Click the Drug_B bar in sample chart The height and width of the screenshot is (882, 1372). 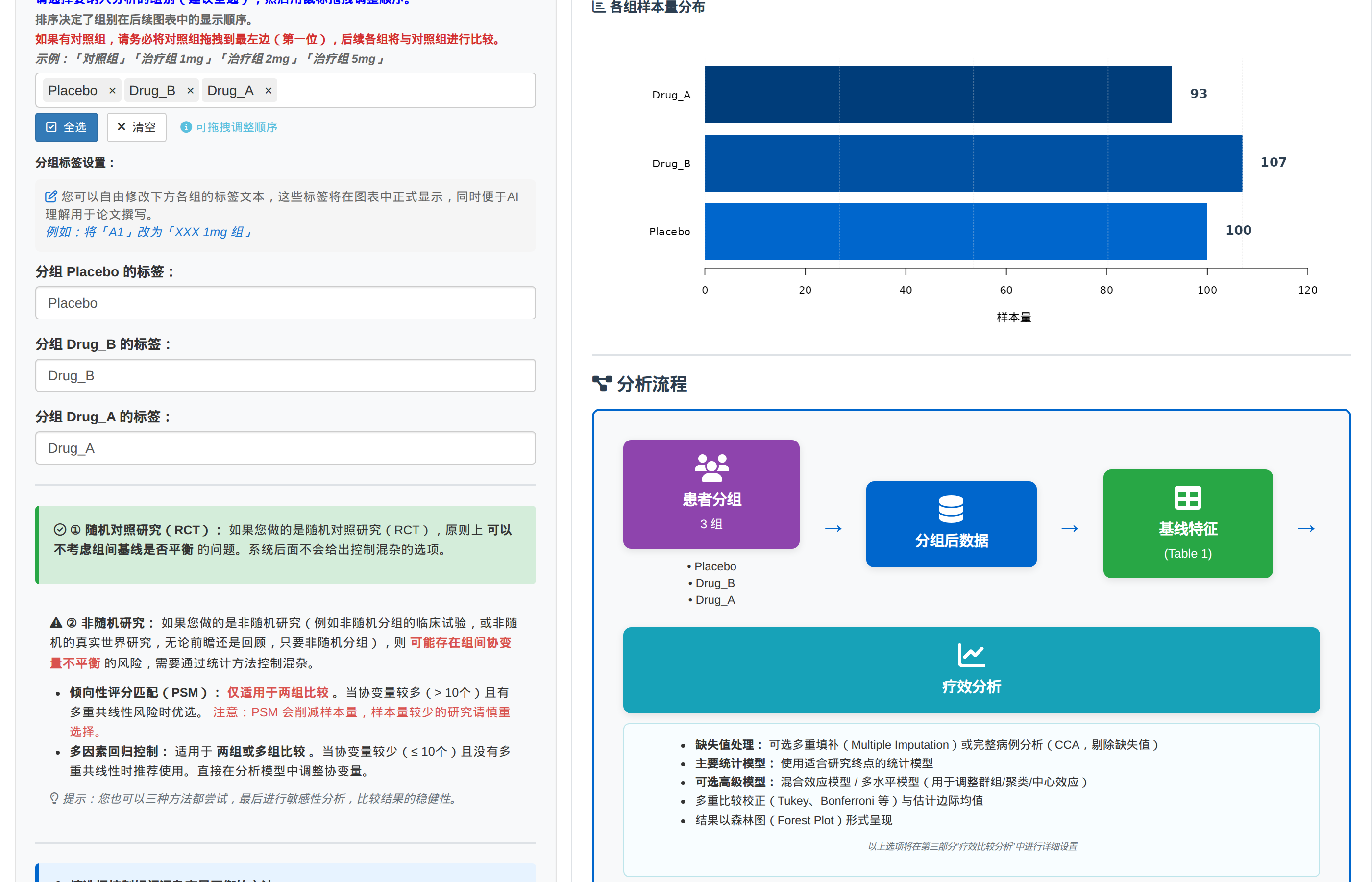[973, 163]
